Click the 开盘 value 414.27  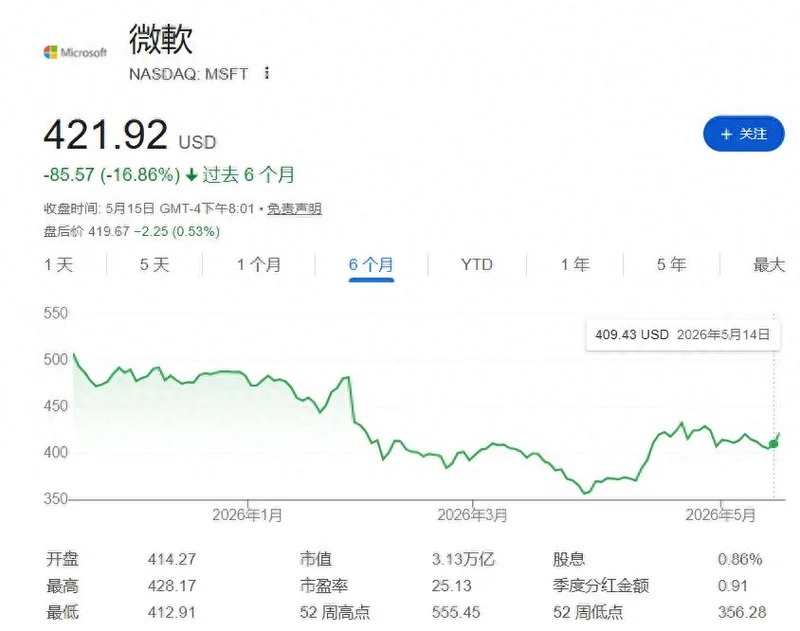[x=172, y=559]
